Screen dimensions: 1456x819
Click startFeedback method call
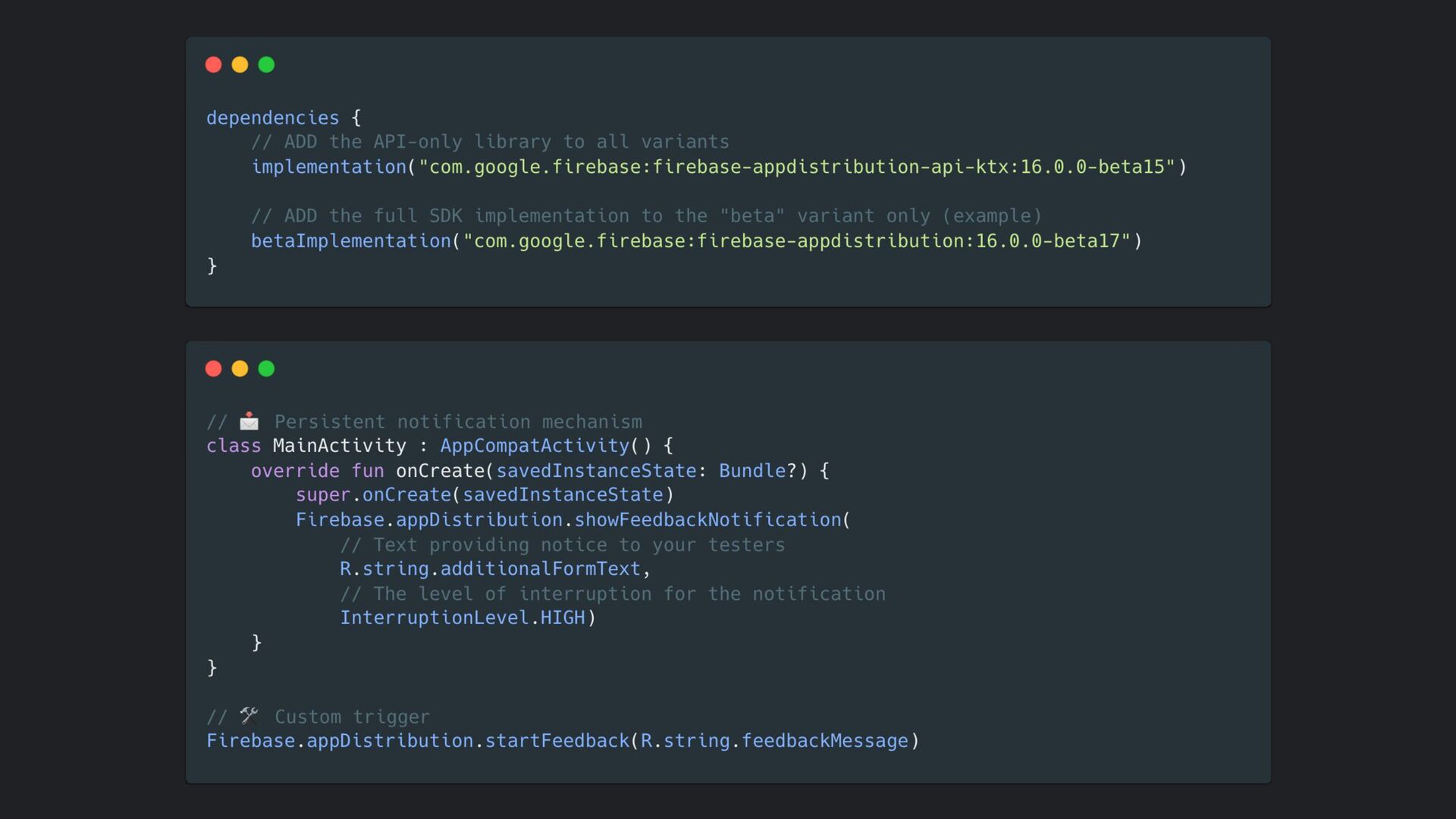pyautogui.click(x=557, y=741)
